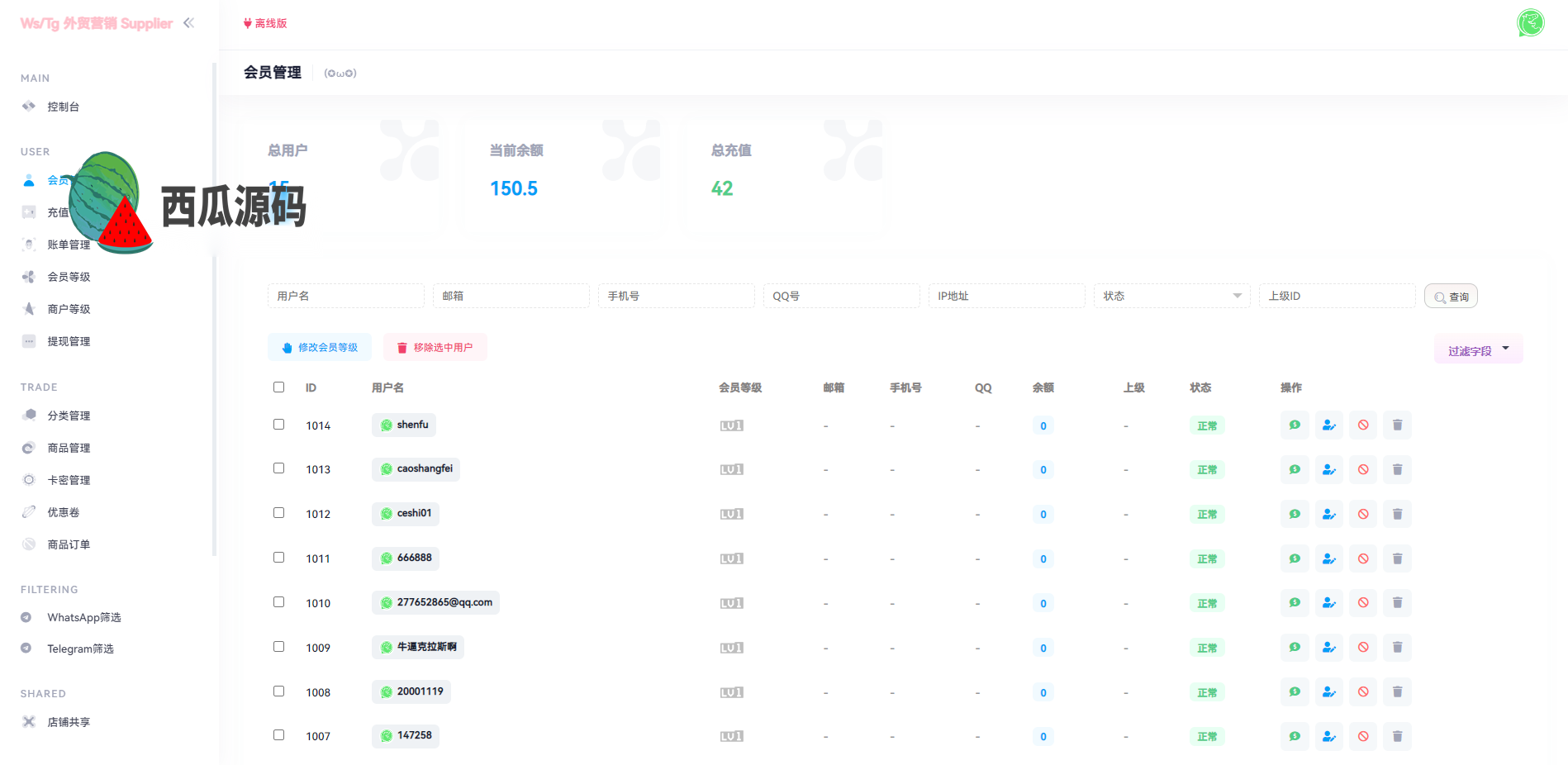Focus the QQ号 search field
The height and width of the screenshot is (765, 1568).
coord(842,296)
